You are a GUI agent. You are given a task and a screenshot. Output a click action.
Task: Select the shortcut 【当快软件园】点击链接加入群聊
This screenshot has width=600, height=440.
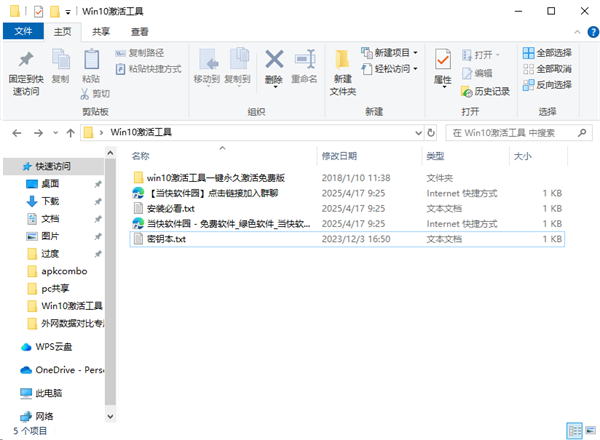click(347, 193)
